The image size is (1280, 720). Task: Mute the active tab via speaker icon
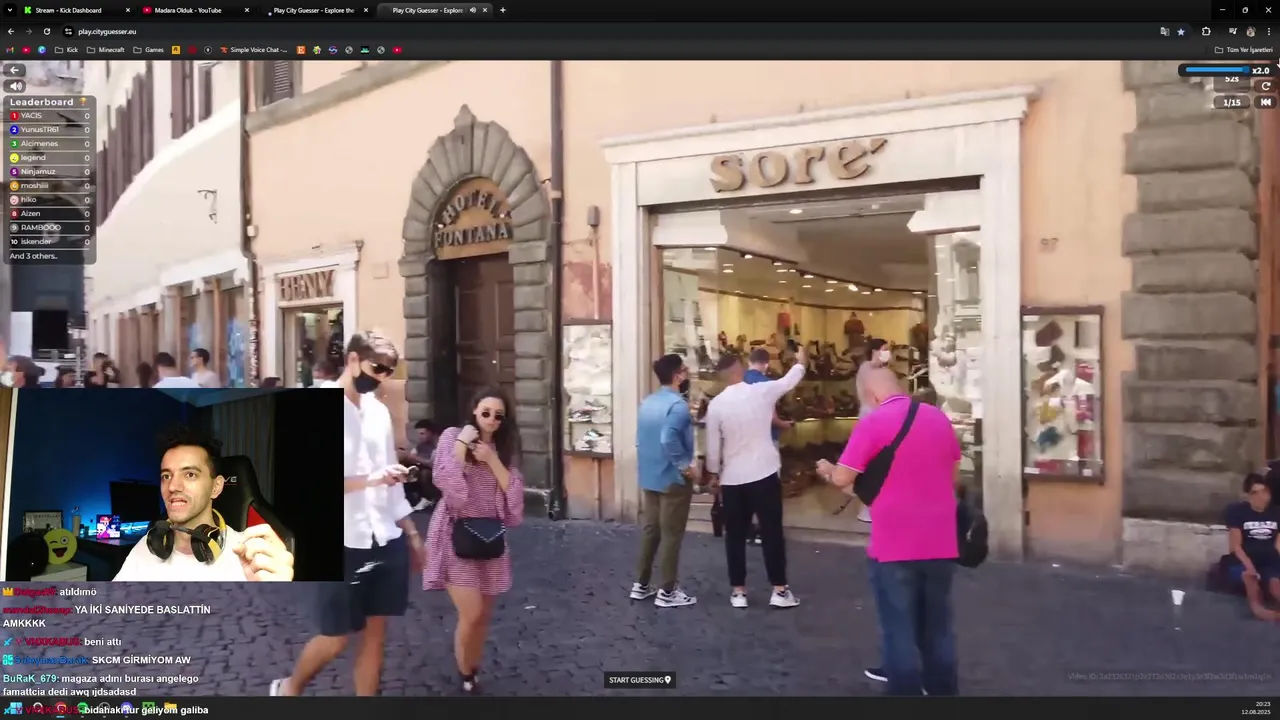click(x=472, y=10)
